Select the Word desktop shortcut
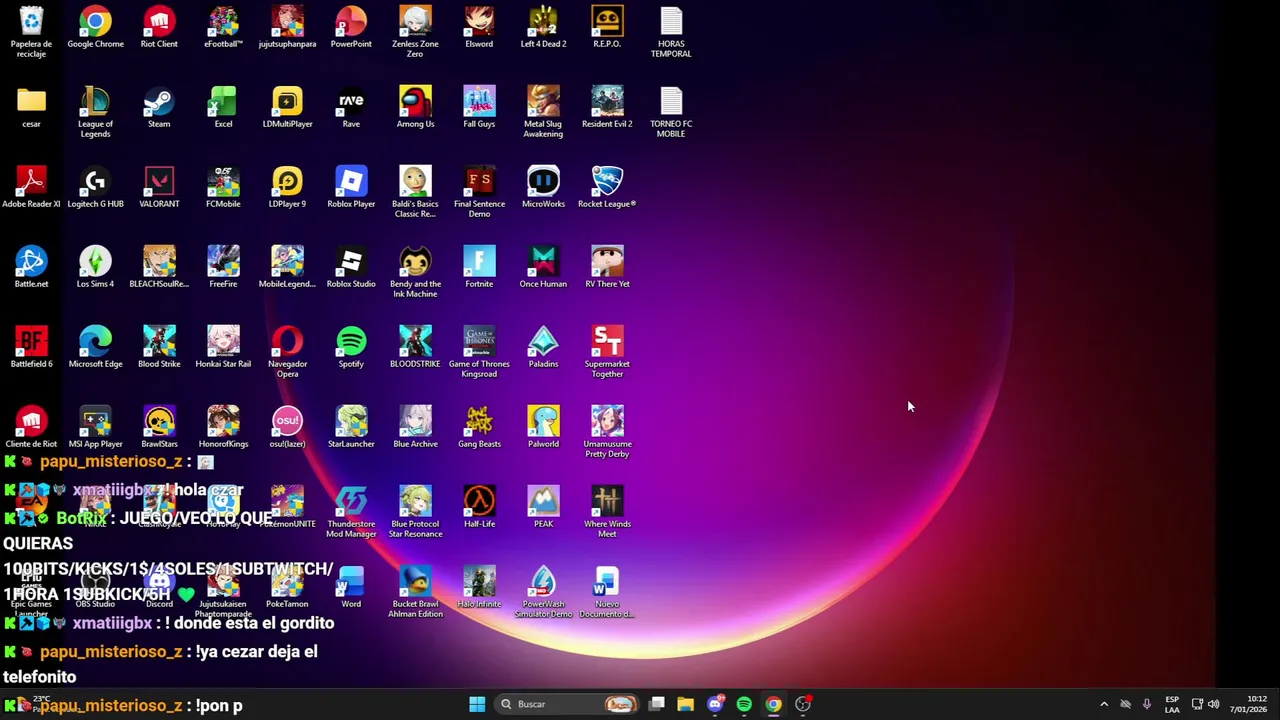Screen dimensions: 1280x720 pyautogui.click(x=351, y=587)
